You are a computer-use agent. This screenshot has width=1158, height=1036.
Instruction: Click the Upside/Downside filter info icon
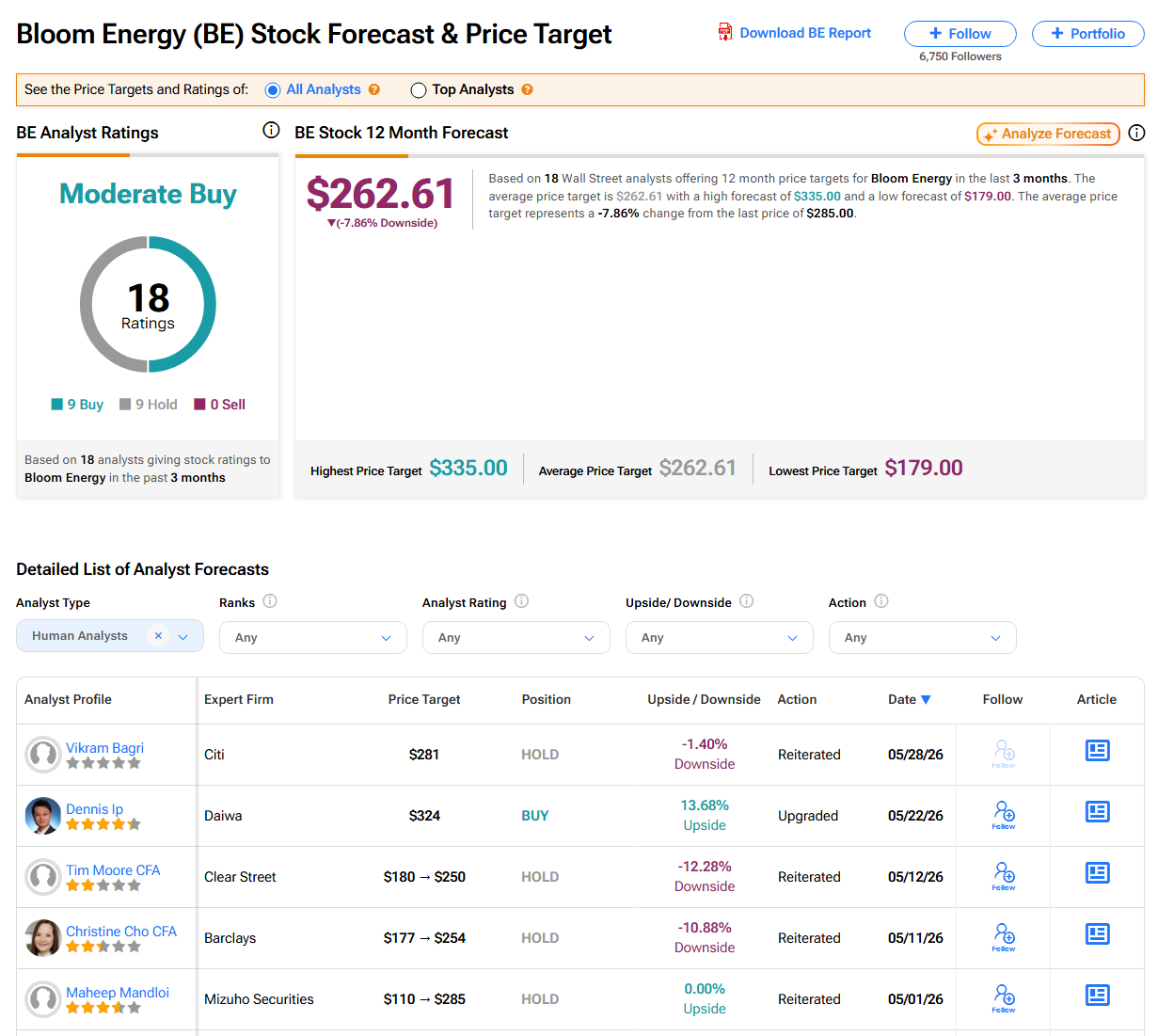pos(746,601)
